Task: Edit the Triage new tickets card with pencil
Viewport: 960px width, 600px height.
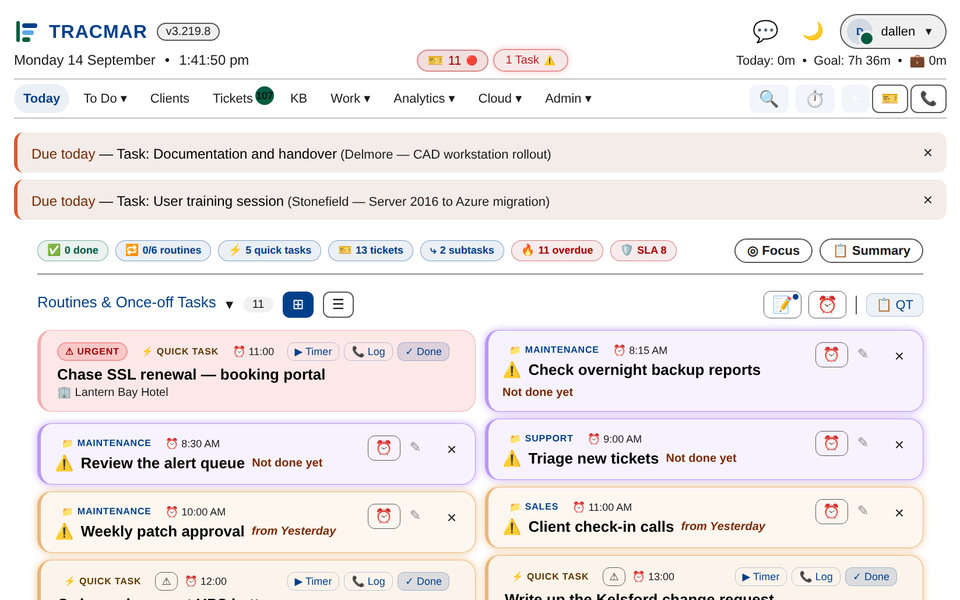Action: pos(863,442)
